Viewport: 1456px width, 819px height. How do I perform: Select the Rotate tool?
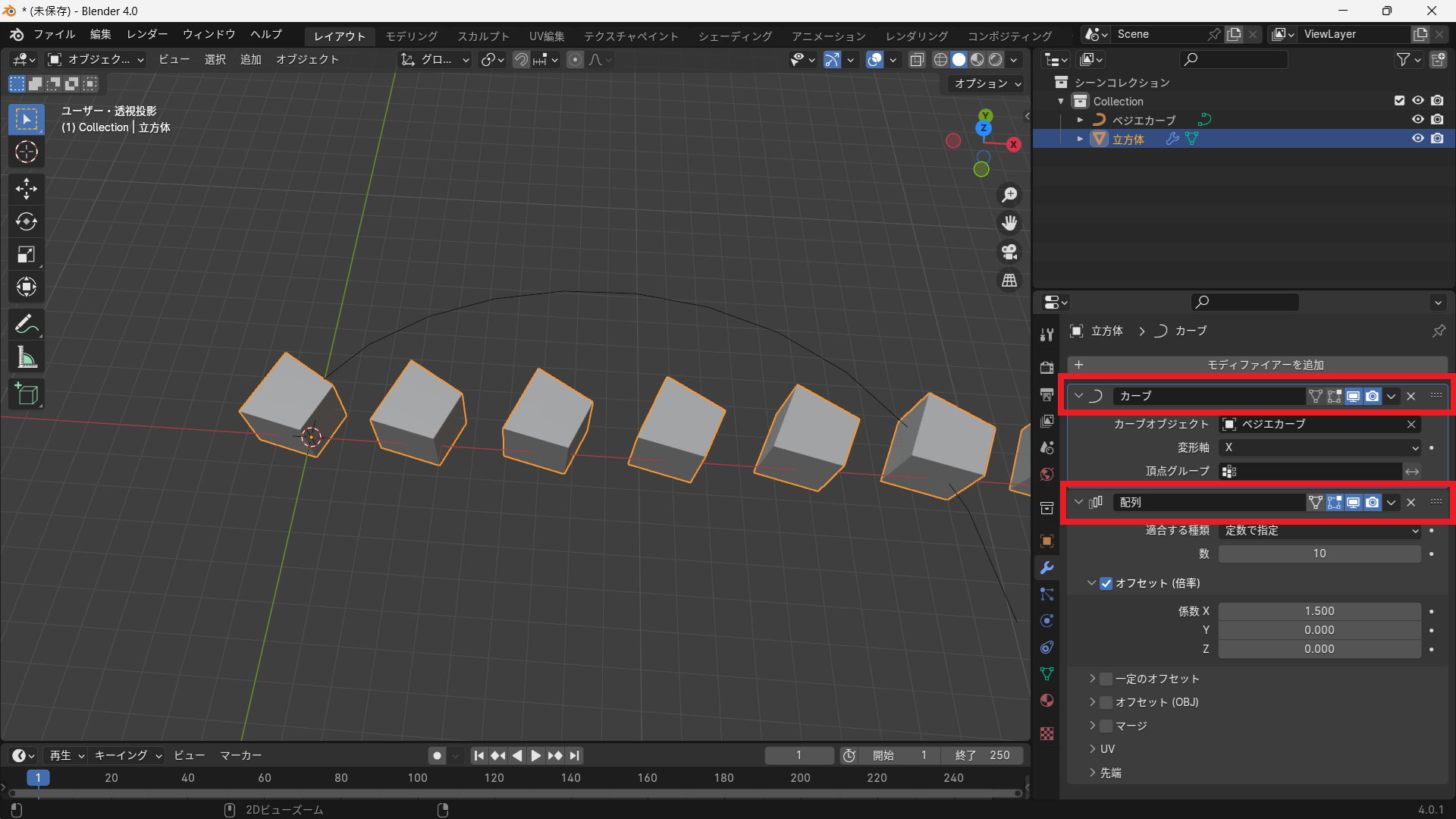click(x=27, y=221)
